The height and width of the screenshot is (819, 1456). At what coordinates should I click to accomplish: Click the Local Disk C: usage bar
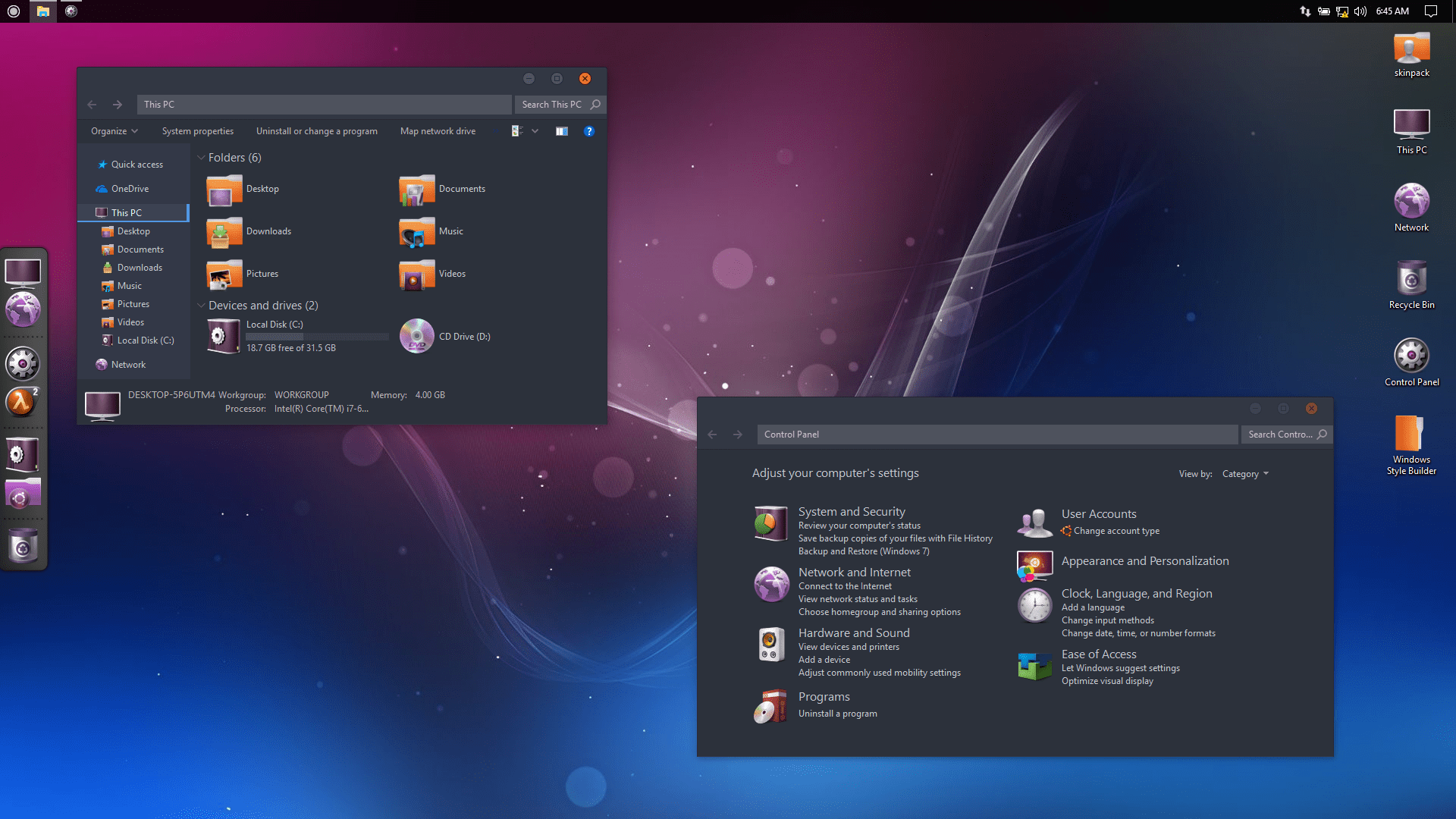317,336
